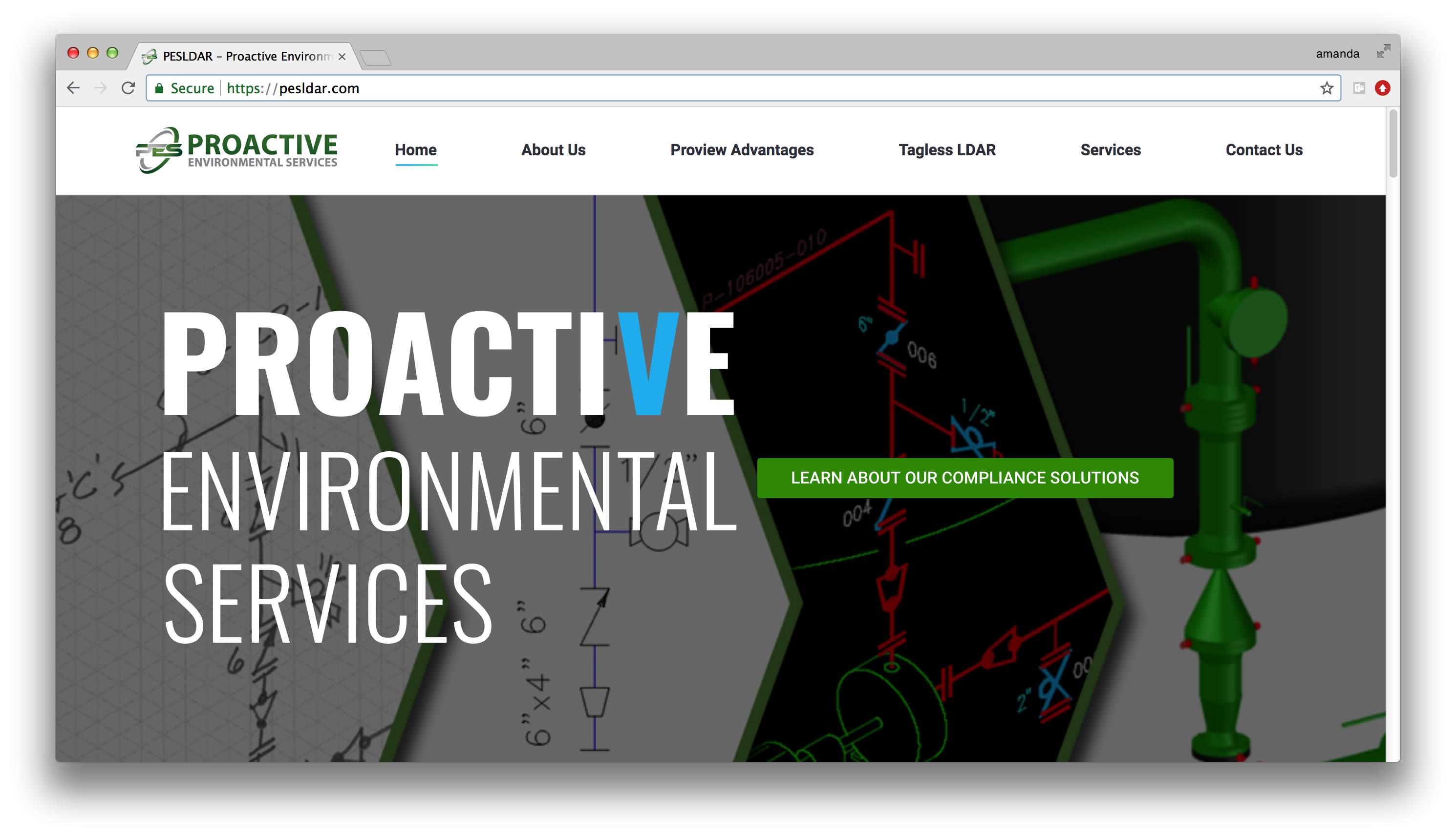Click the PESLDAR tab favicon
Screen dimensions: 1456x839
pos(150,56)
